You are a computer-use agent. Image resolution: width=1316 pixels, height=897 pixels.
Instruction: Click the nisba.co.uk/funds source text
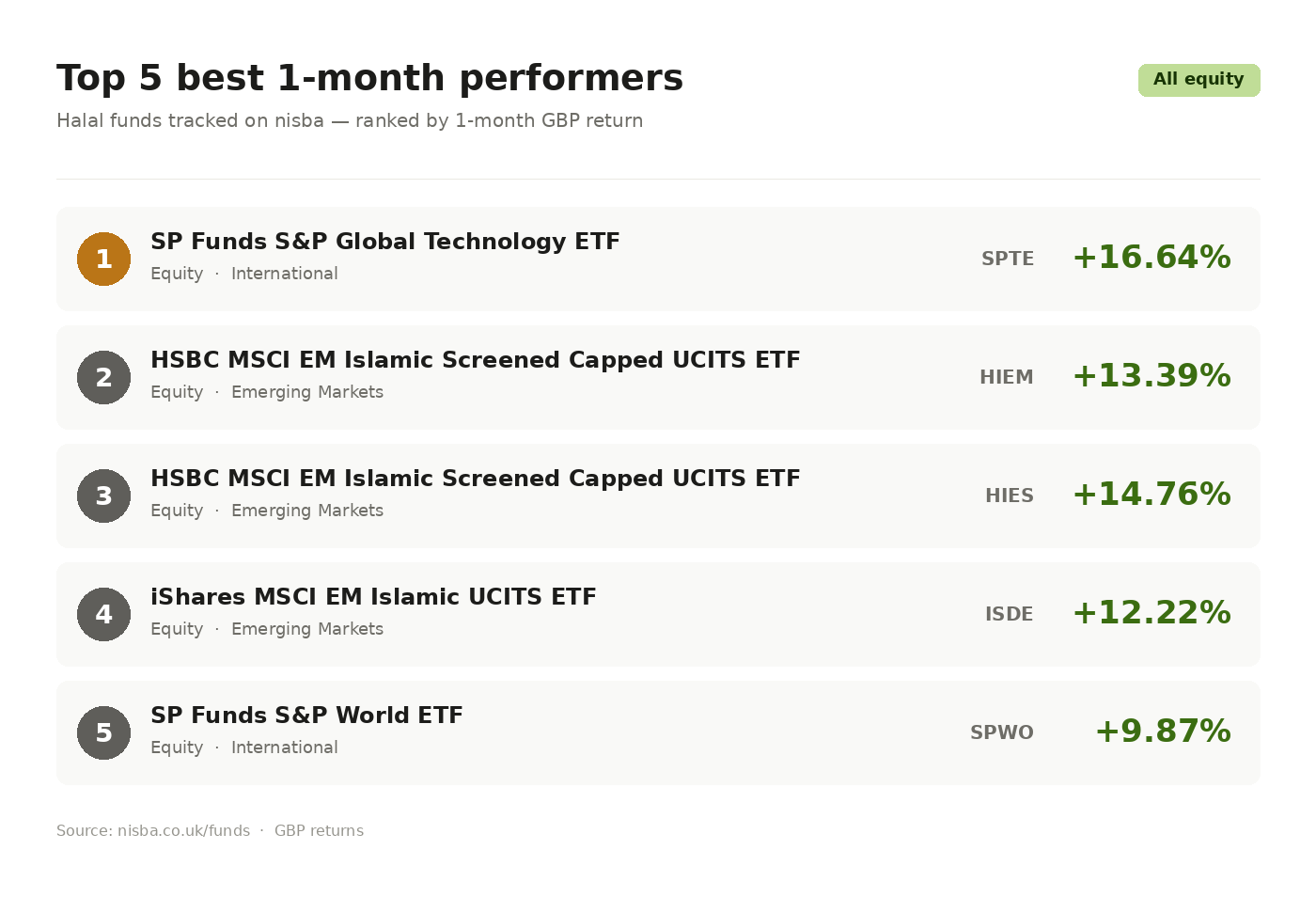point(183,831)
